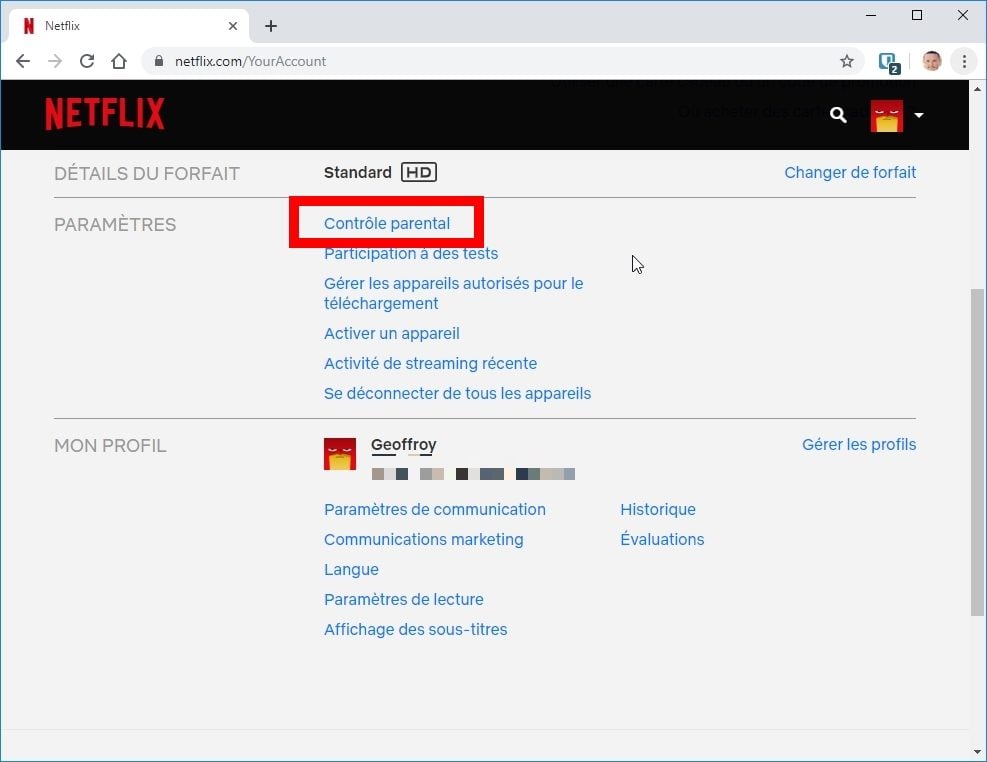Click the scrollbar down arrow
This screenshot has height=762, width=987.
click(x=977, y=752)
